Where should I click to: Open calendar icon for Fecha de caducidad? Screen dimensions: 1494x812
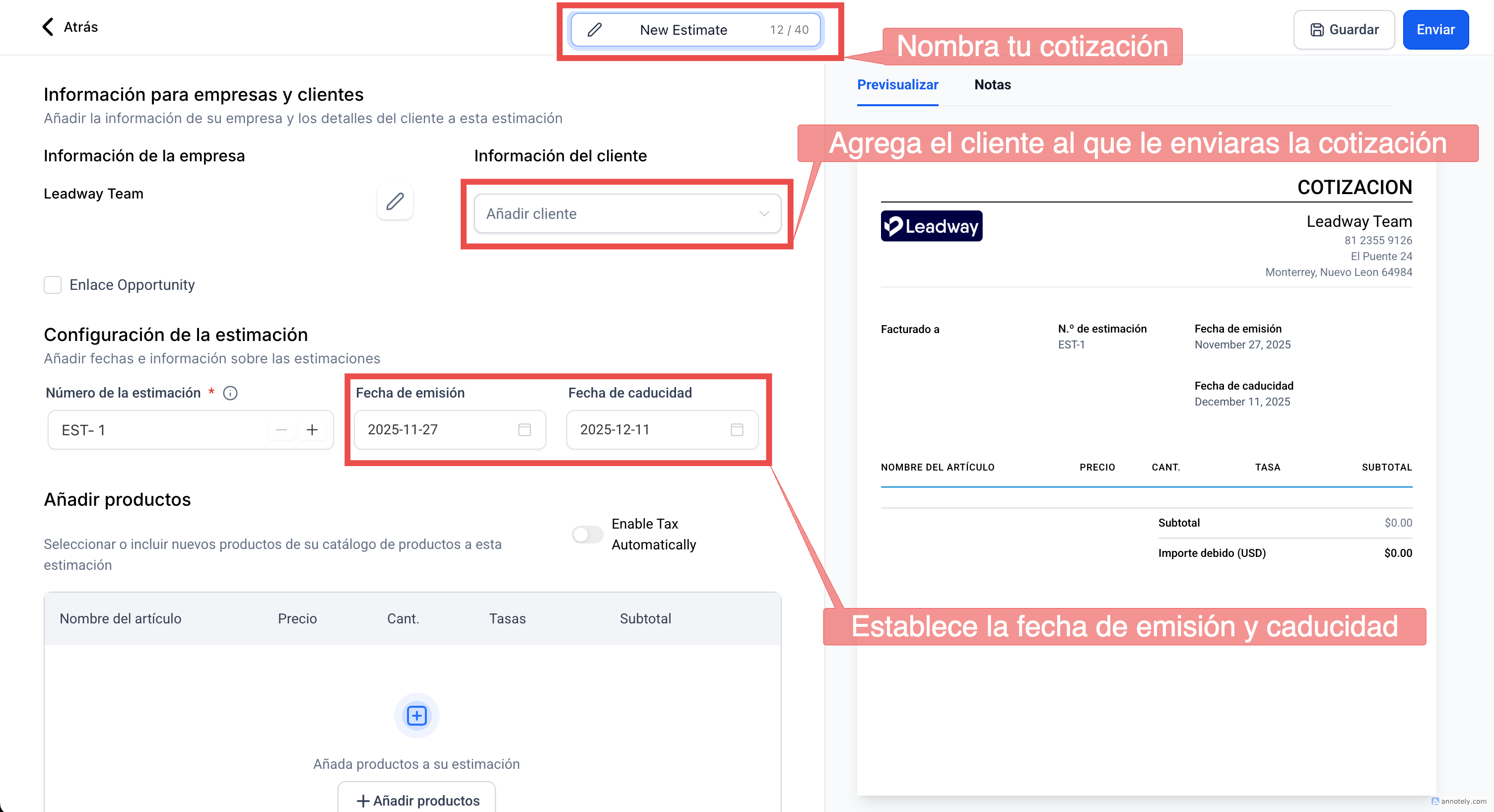(737, 429)
